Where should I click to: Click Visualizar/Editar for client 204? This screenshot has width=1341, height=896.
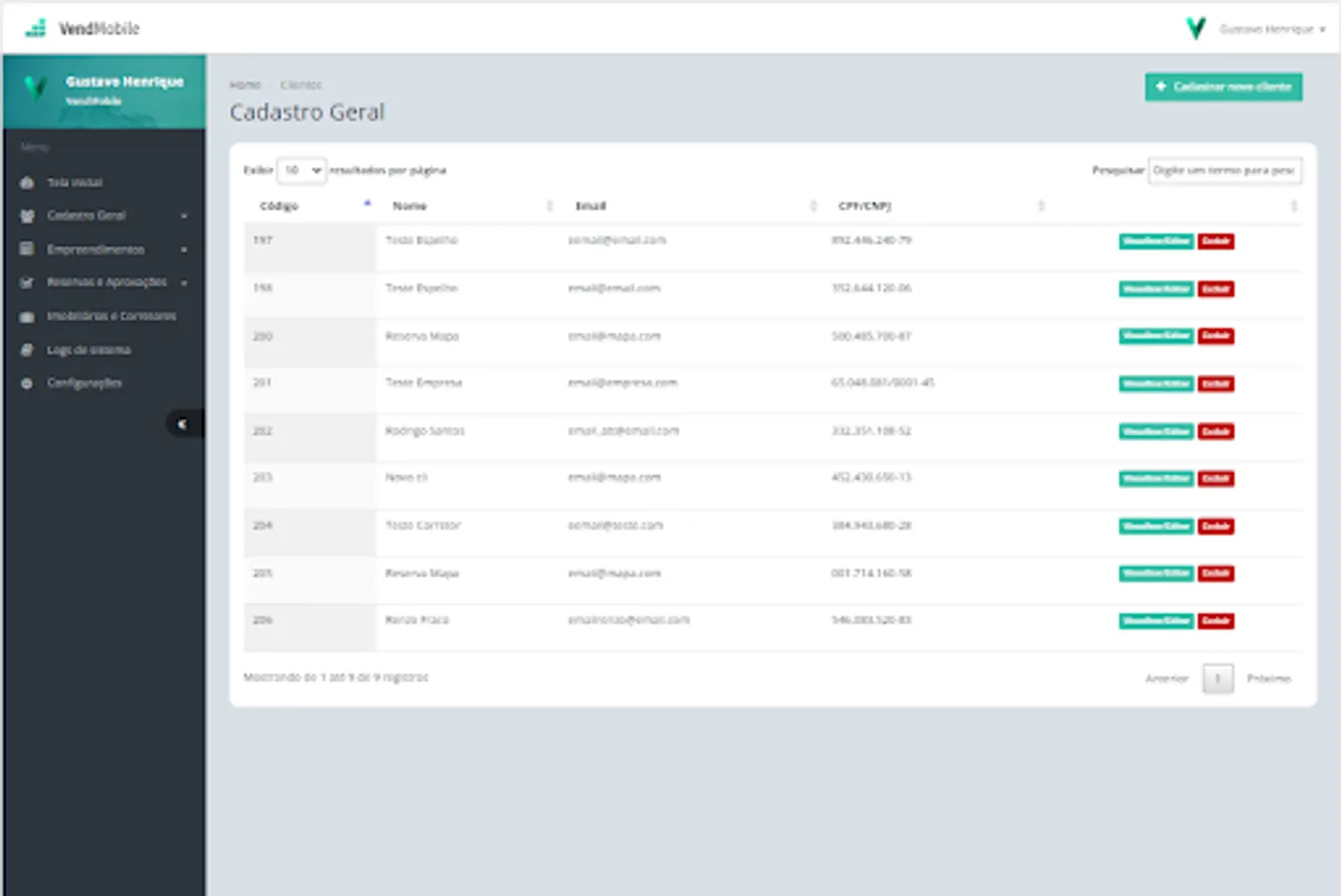1156,526
